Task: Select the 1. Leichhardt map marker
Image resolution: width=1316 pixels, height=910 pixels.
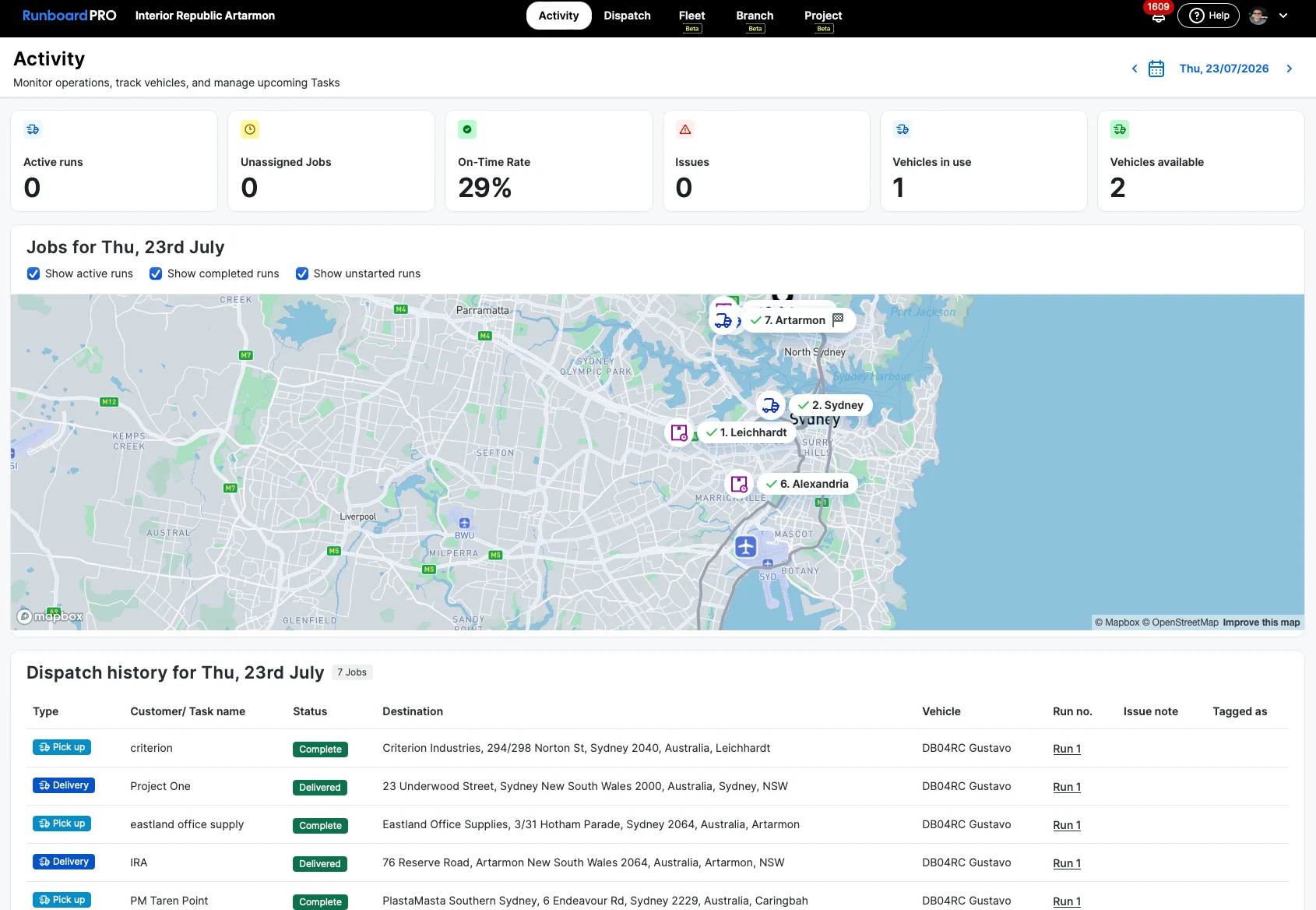Action: click(747, 432)
